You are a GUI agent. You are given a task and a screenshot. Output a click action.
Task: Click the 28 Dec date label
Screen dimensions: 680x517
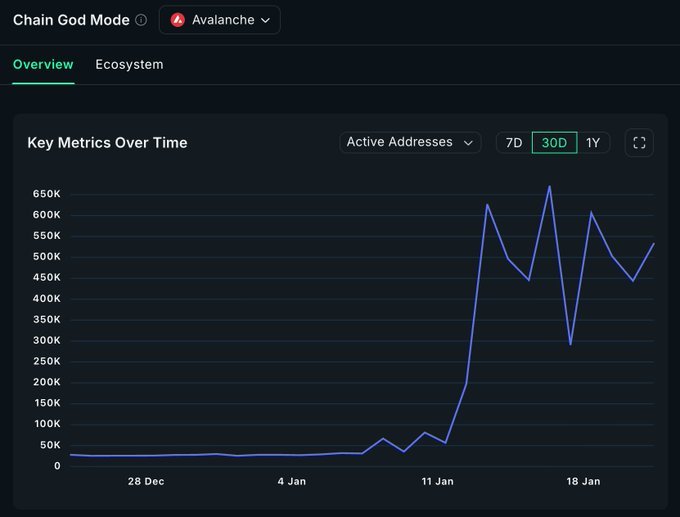click(146, 482)
